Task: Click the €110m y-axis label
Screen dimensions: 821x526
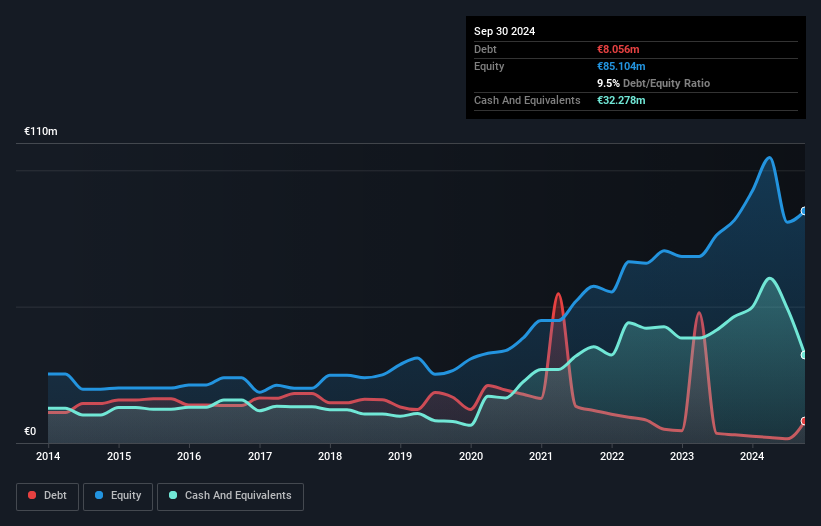Action: pyautogui.click(x=42, y=132)
